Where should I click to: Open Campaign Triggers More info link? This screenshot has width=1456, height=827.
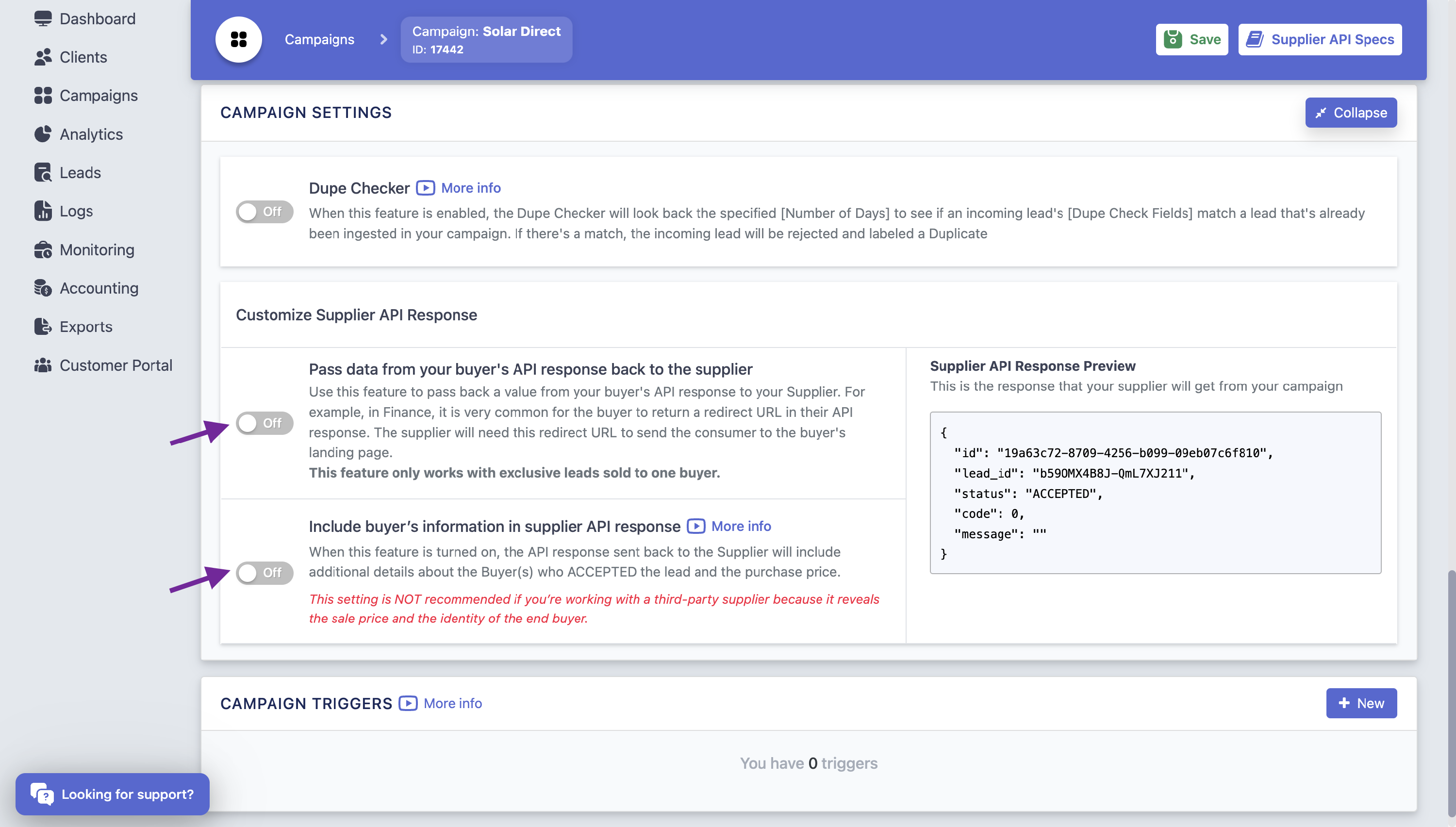(453, 704)
